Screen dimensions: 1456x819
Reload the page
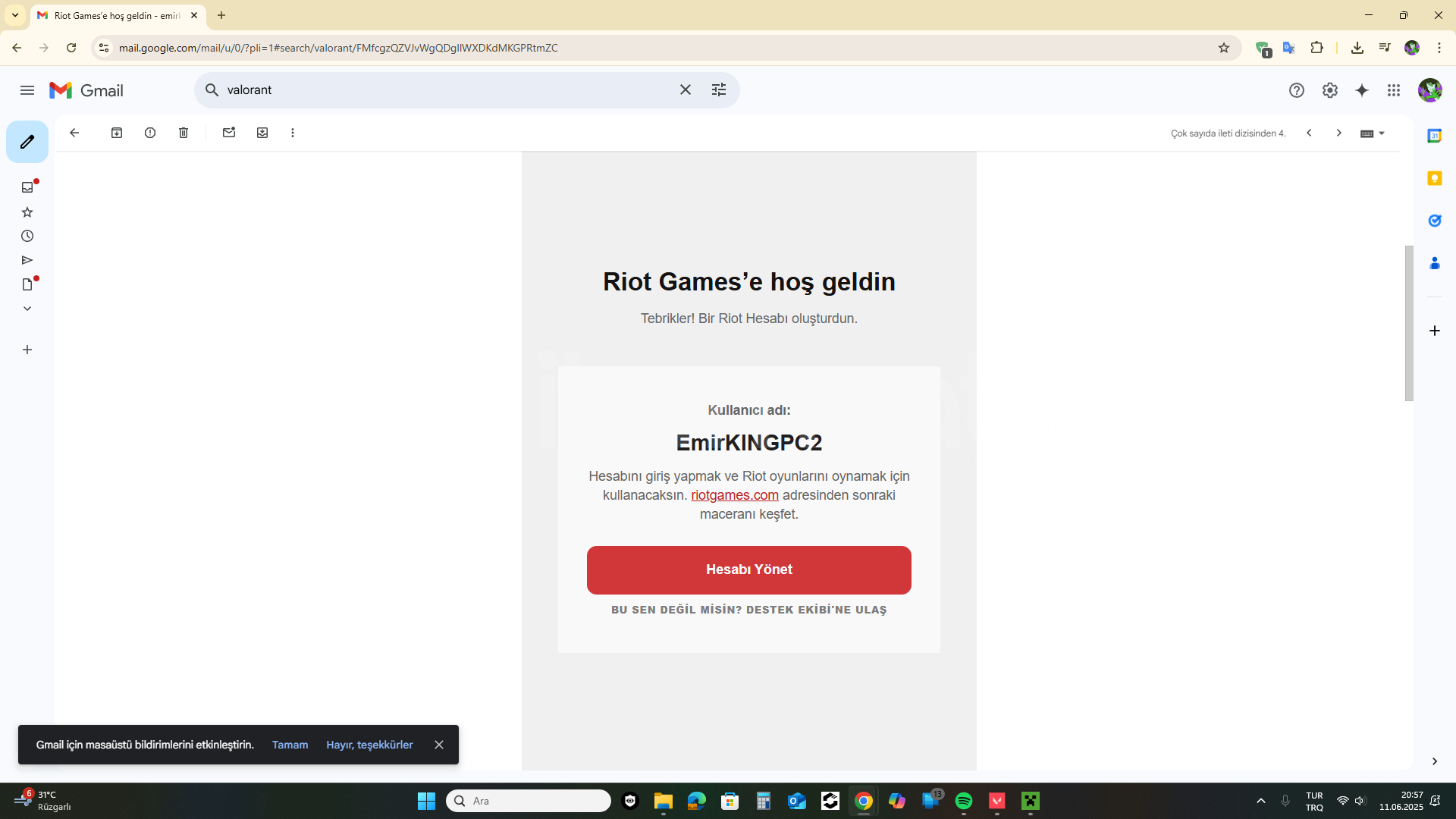click(71, 48)
